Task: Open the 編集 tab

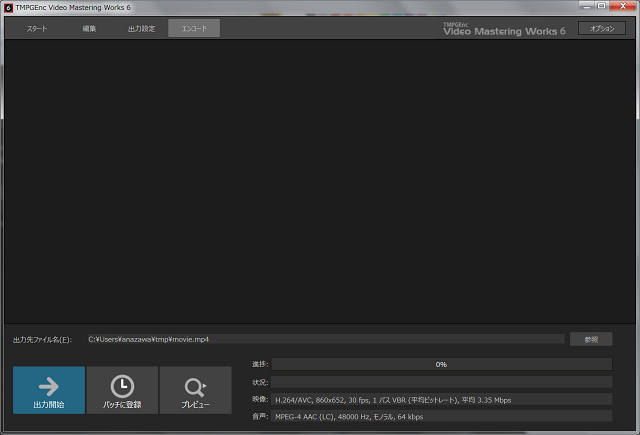Action: pos(89,29)
